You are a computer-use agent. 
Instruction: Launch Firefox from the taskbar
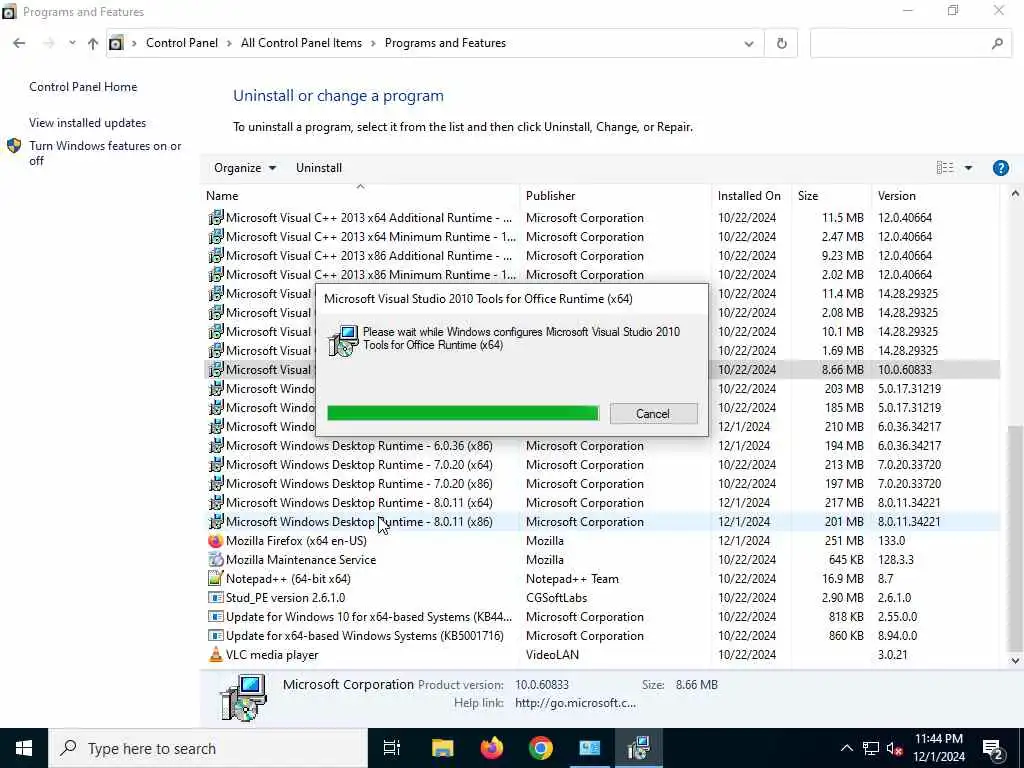click(492, 748)
